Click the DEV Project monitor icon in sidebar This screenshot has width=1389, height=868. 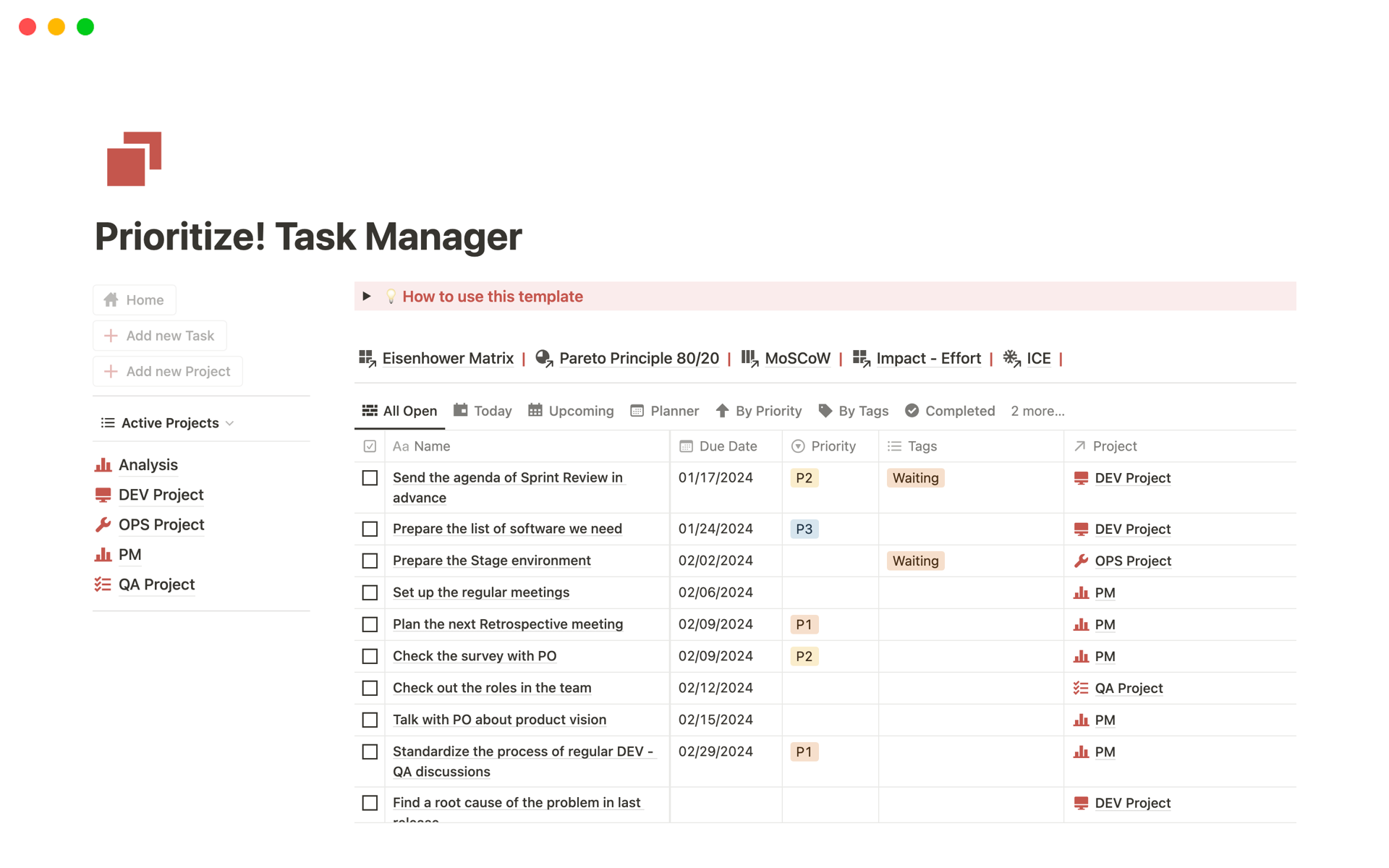pos(103,495)
